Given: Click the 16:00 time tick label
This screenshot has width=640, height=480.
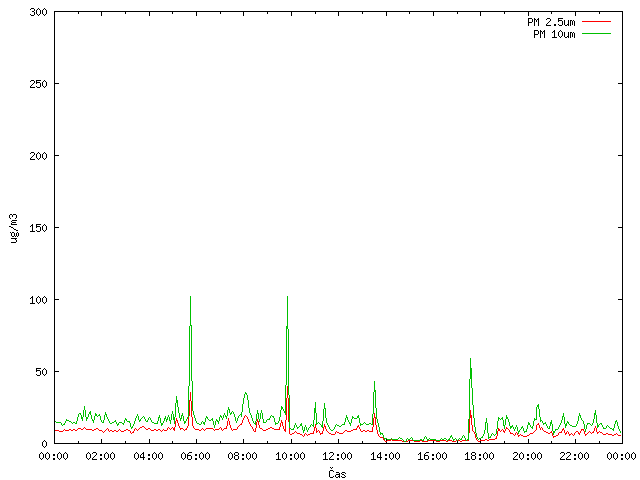Looking at the screenshot, I should click(x=433, y=456).
